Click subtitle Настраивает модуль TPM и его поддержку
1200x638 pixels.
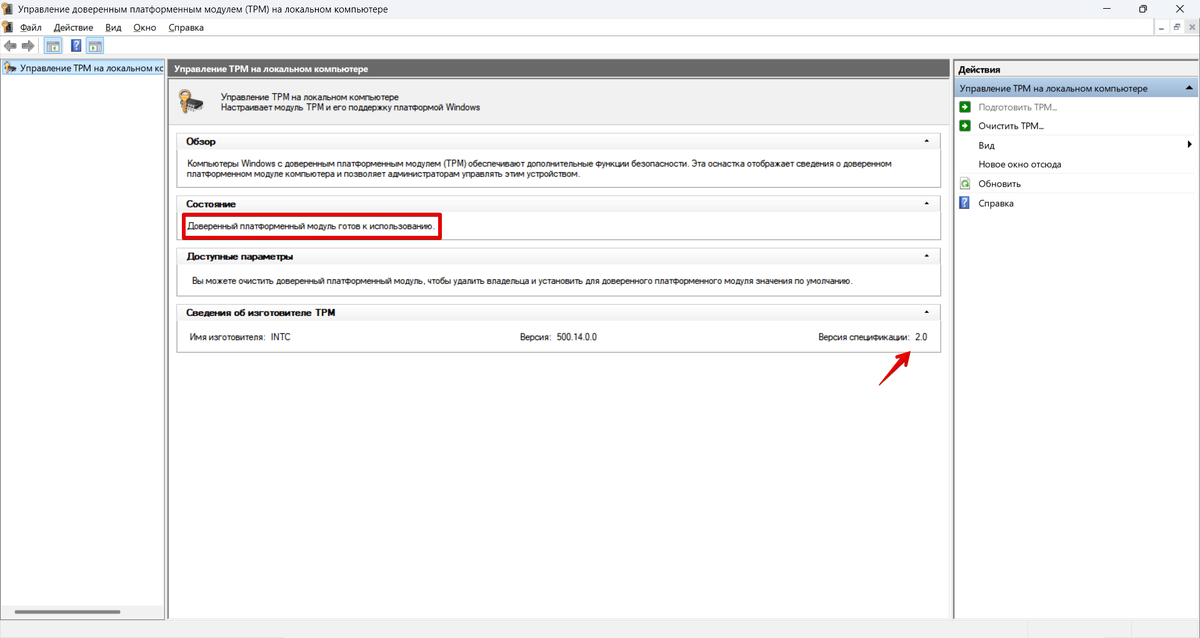350,107
